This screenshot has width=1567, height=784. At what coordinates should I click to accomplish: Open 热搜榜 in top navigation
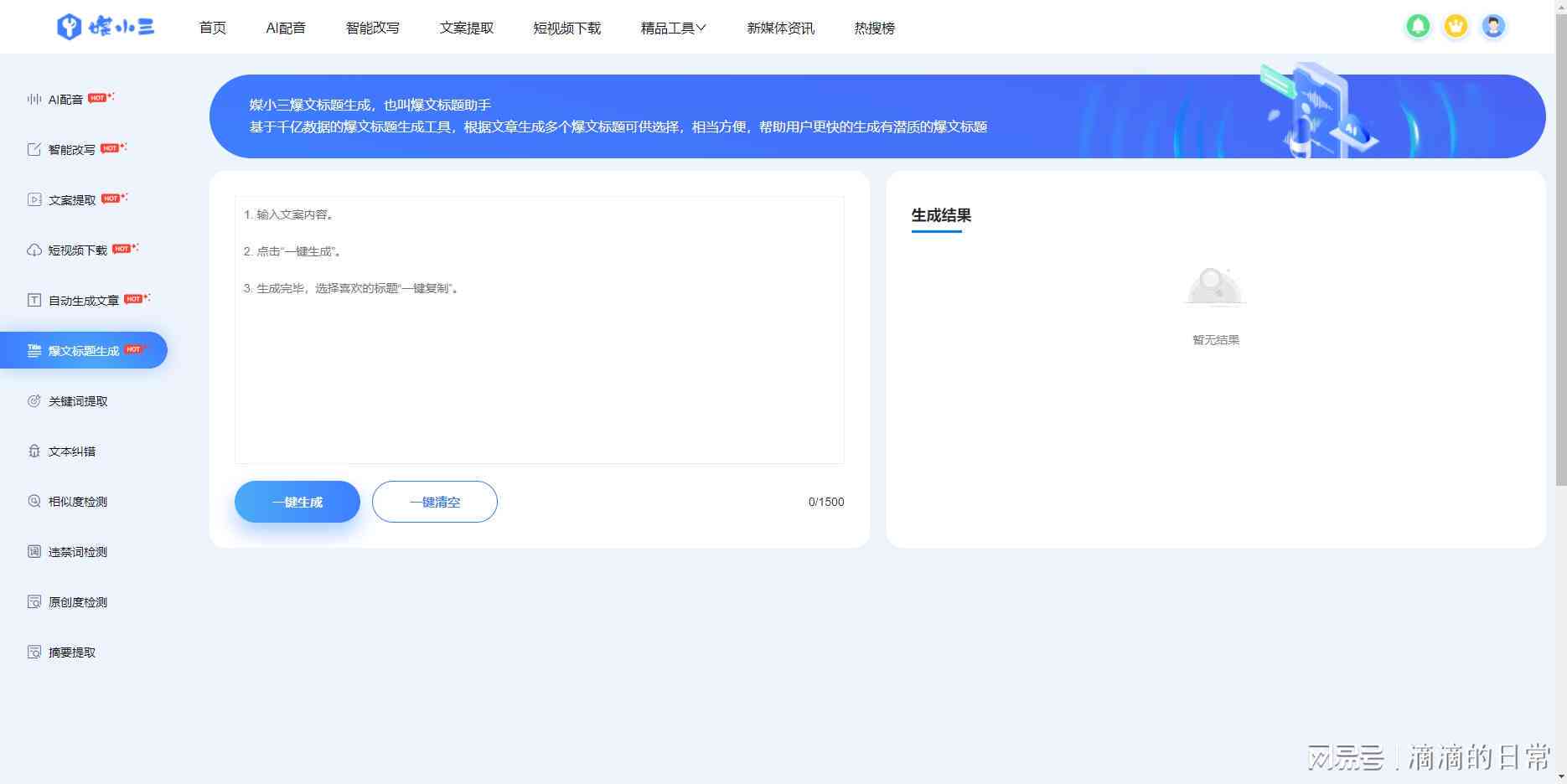(875, 28)
